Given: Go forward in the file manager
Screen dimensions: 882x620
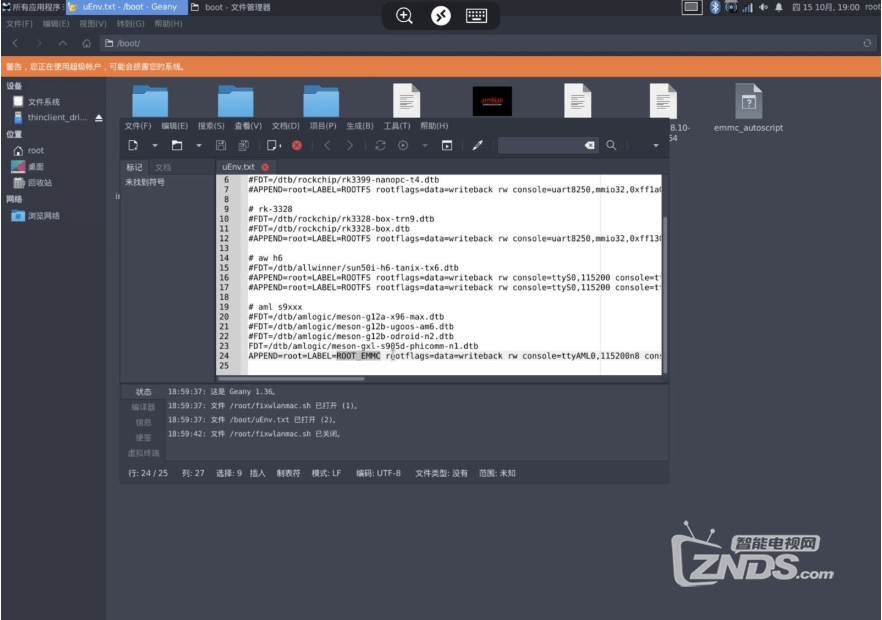Looking at the screenshot, I should tap(38, 43).
